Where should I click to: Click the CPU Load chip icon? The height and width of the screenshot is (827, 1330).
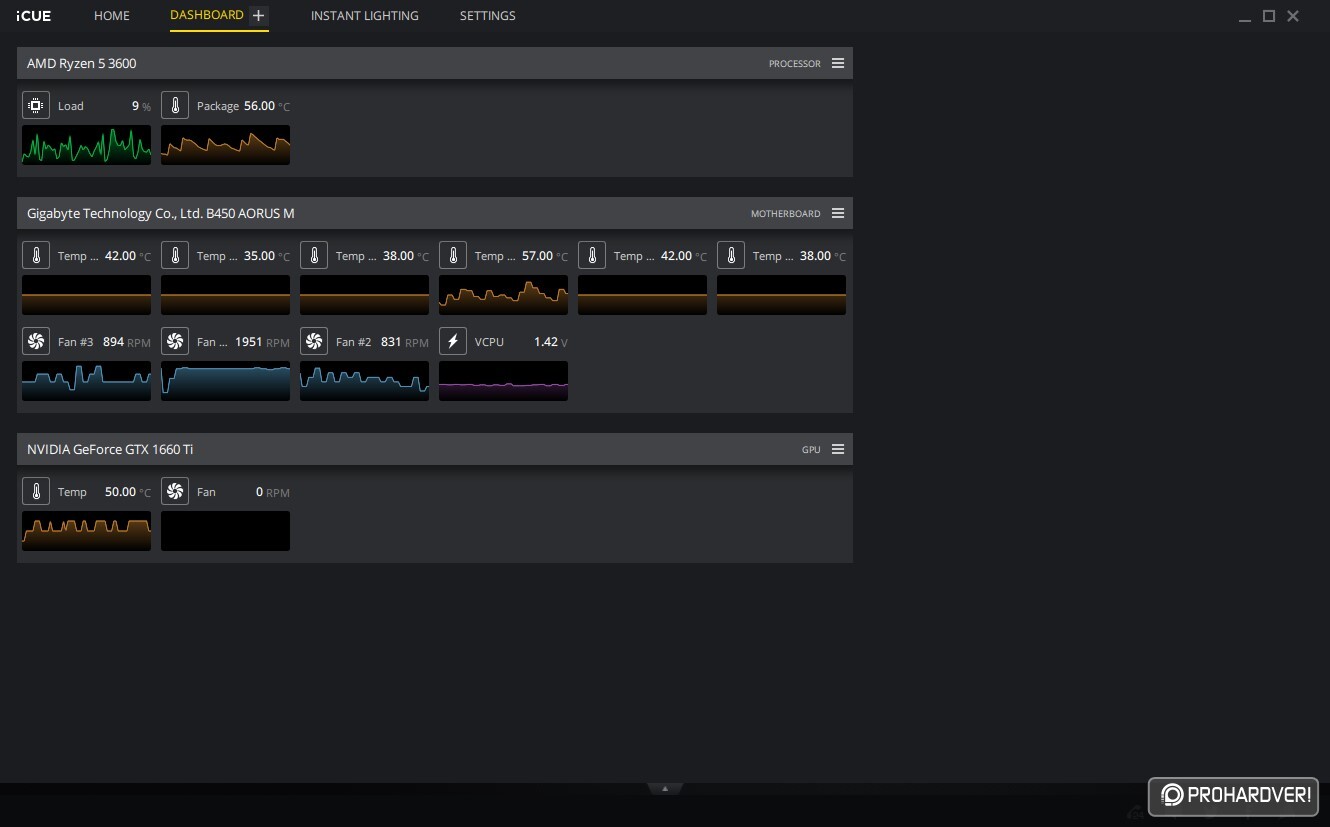[36, 106]
